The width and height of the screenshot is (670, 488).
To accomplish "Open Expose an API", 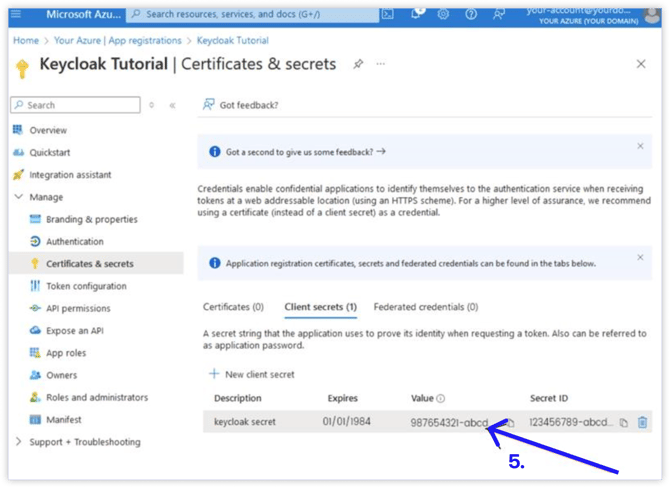I will (x=75, y=330).
